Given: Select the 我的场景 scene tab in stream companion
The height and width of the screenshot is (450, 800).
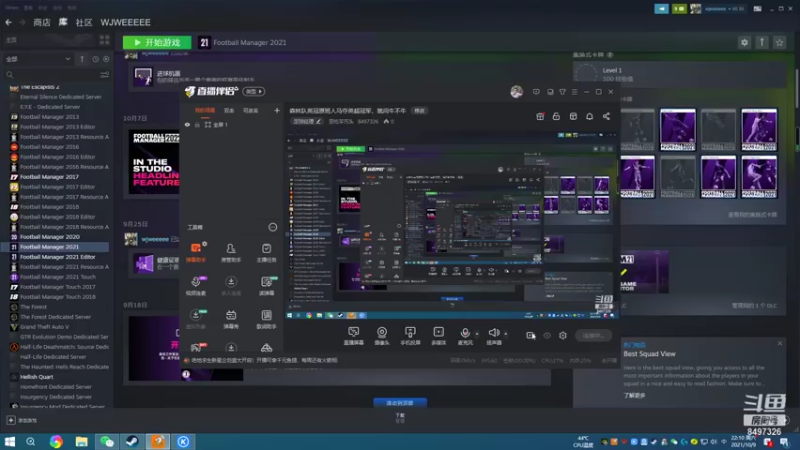Looking at the screenshot, I should pos(205,110).
